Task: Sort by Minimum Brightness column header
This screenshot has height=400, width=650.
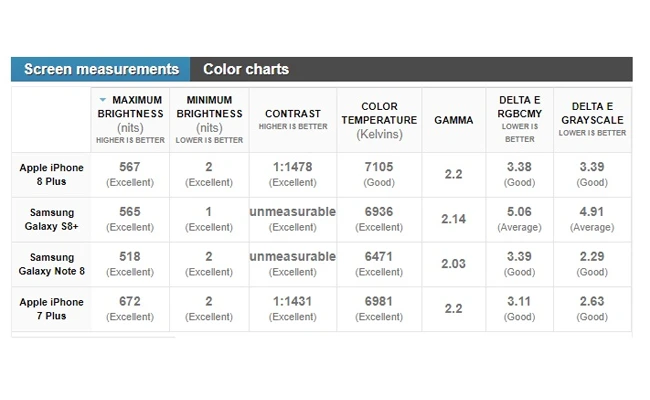Action: (209, 113)
